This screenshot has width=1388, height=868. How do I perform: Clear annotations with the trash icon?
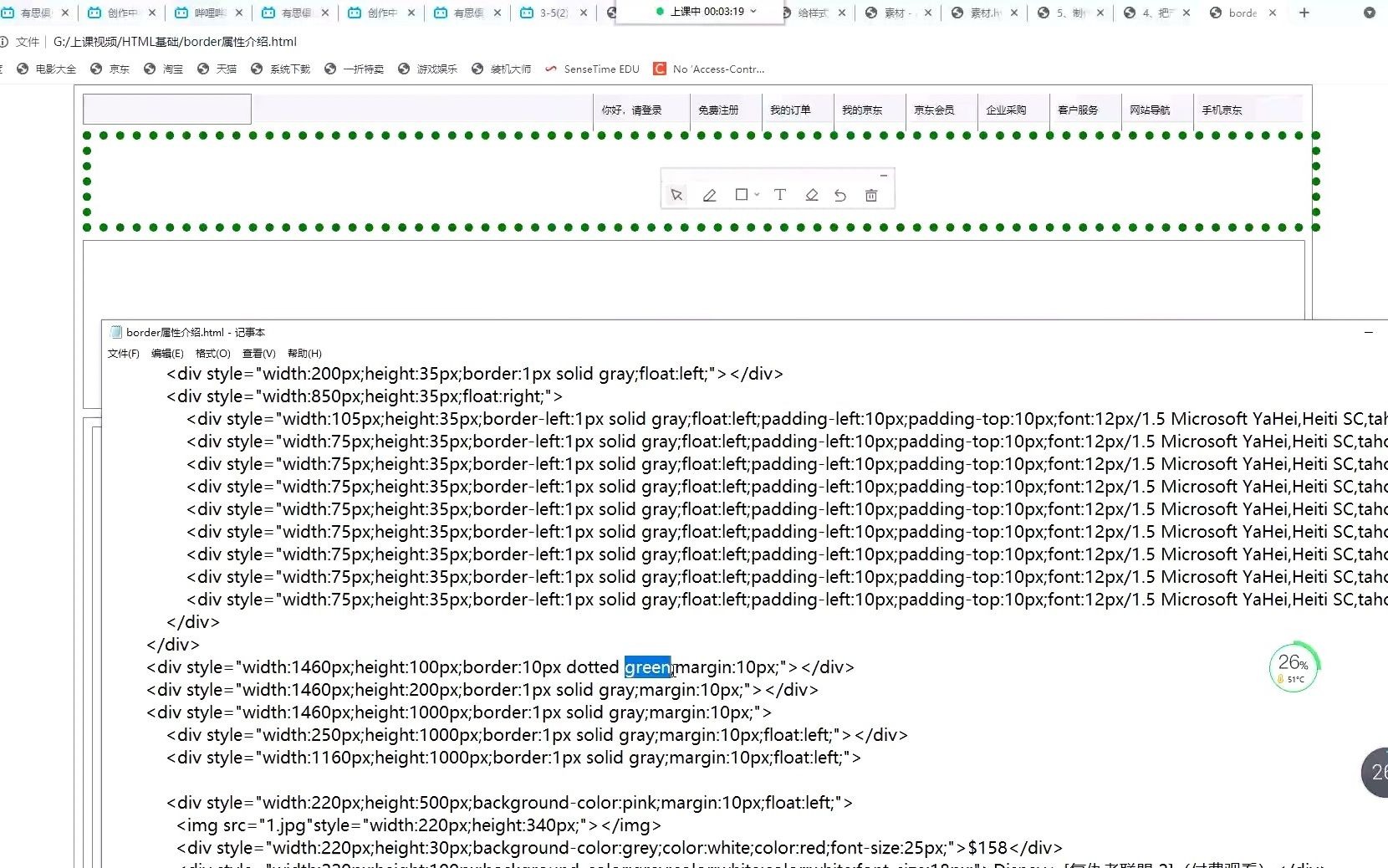(871, 195)
